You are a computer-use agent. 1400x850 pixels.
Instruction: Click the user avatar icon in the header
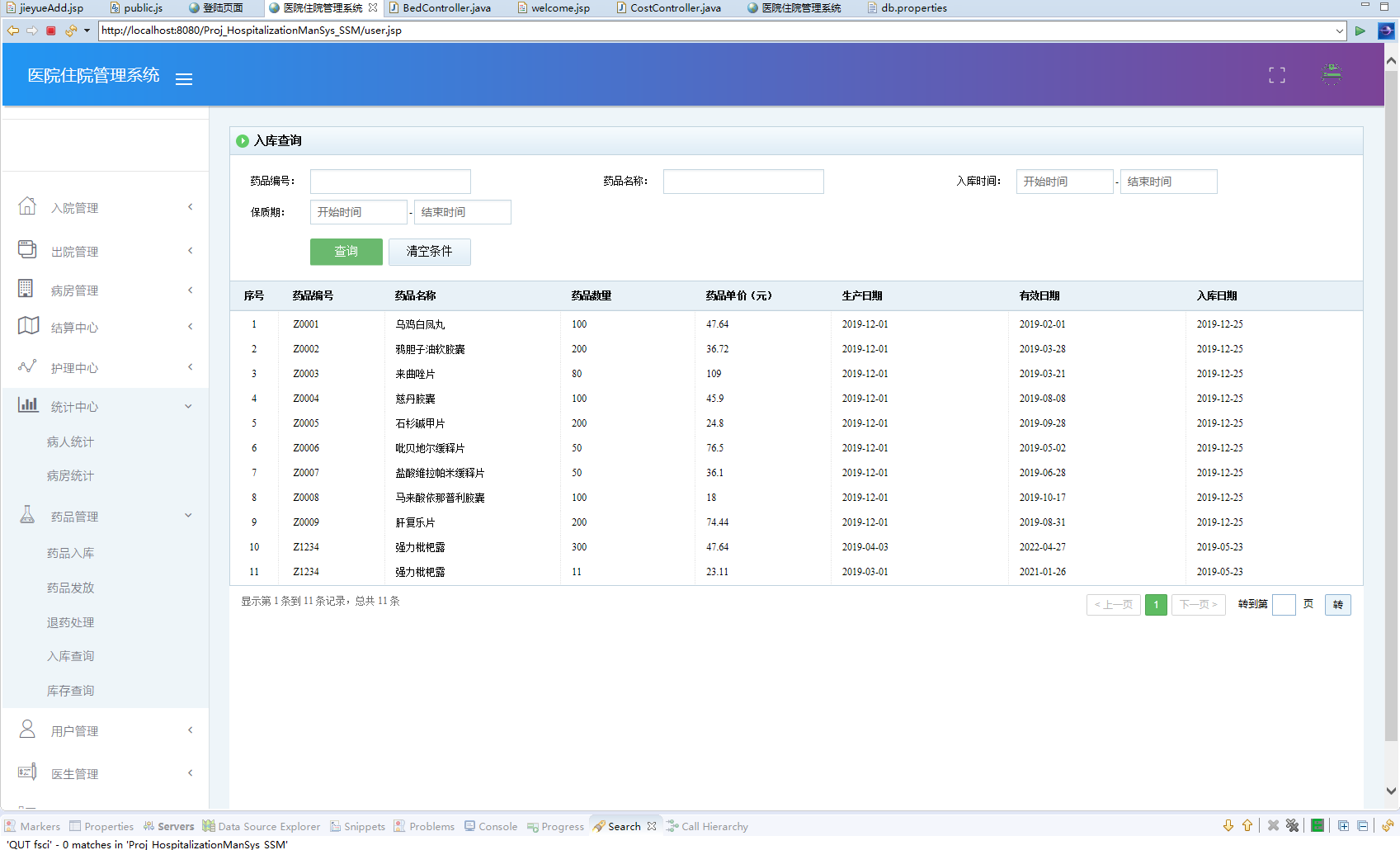click(x=1331, y=75)
